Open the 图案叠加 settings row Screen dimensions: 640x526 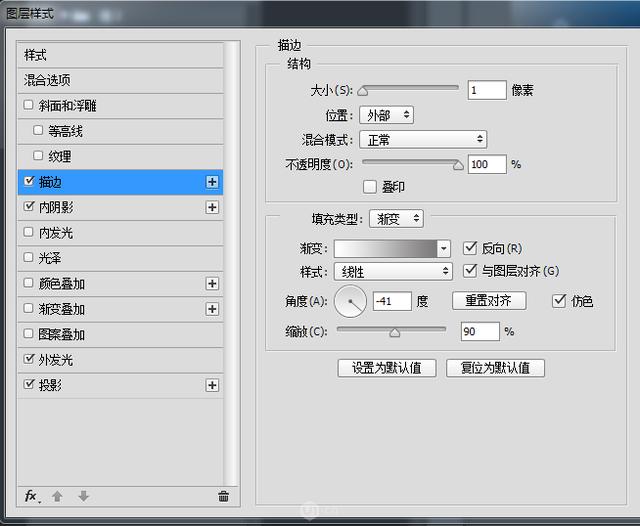[x=120, y=335]
